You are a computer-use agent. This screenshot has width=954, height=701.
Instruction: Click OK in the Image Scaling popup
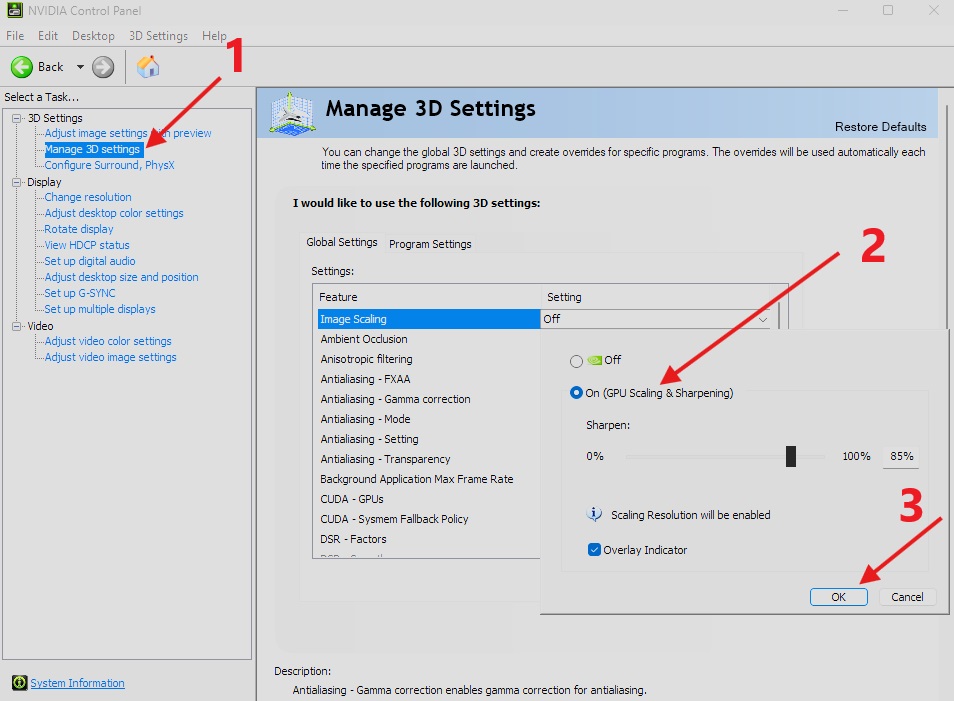coord(838,597)
